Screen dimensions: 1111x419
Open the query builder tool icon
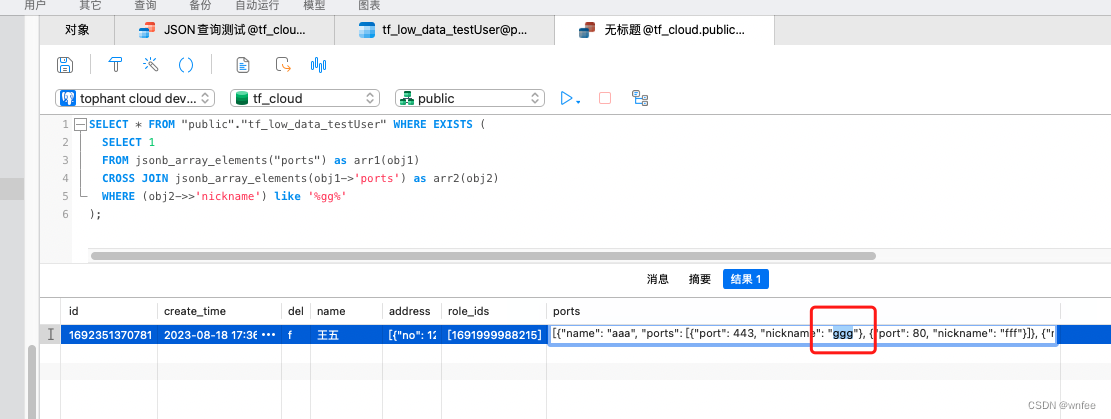[115, 65]
